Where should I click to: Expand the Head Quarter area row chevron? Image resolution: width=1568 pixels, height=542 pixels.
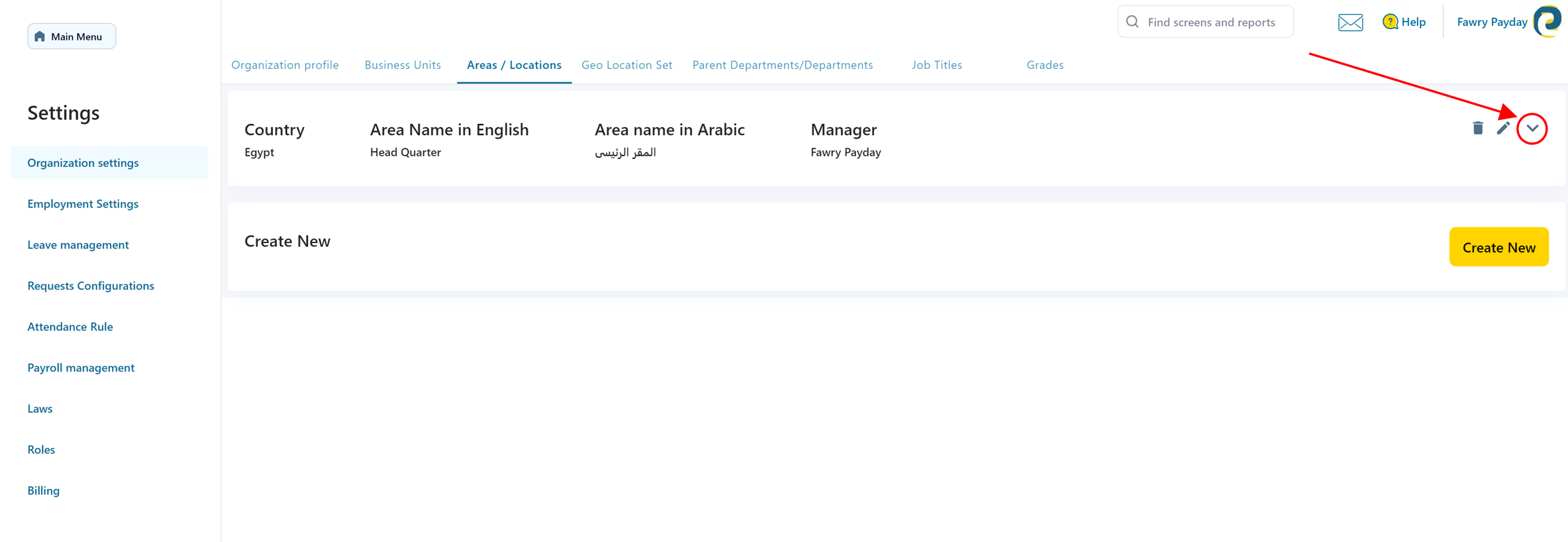(1532, 129)
